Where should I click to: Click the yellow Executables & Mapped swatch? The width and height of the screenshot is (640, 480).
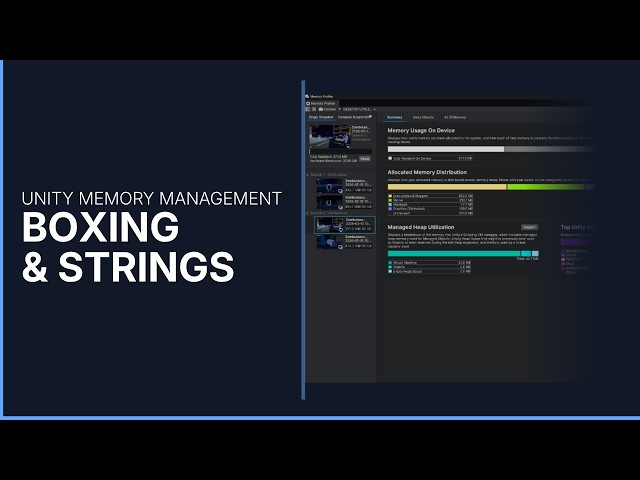[390, 196]
